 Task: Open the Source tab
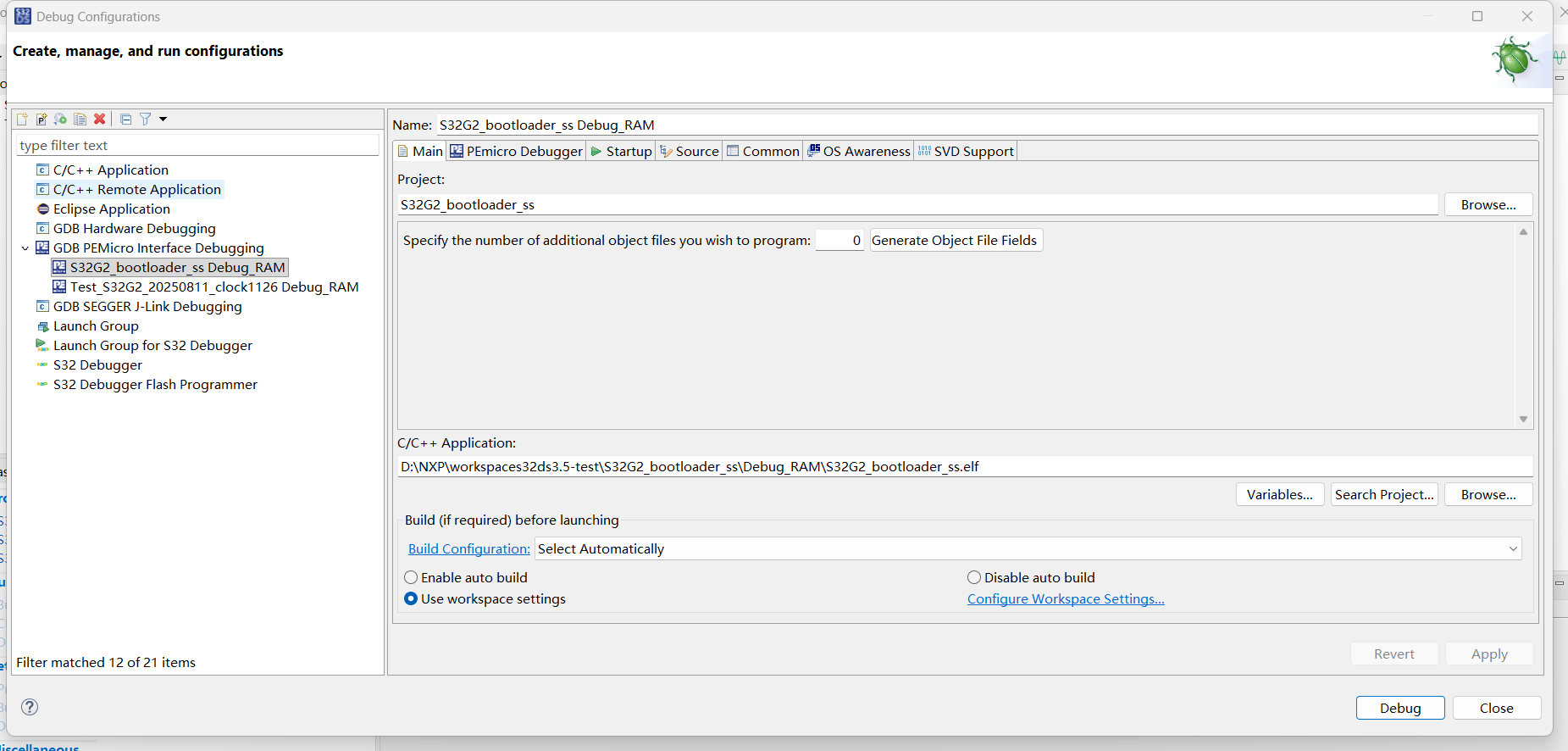[x=690, y=152]
